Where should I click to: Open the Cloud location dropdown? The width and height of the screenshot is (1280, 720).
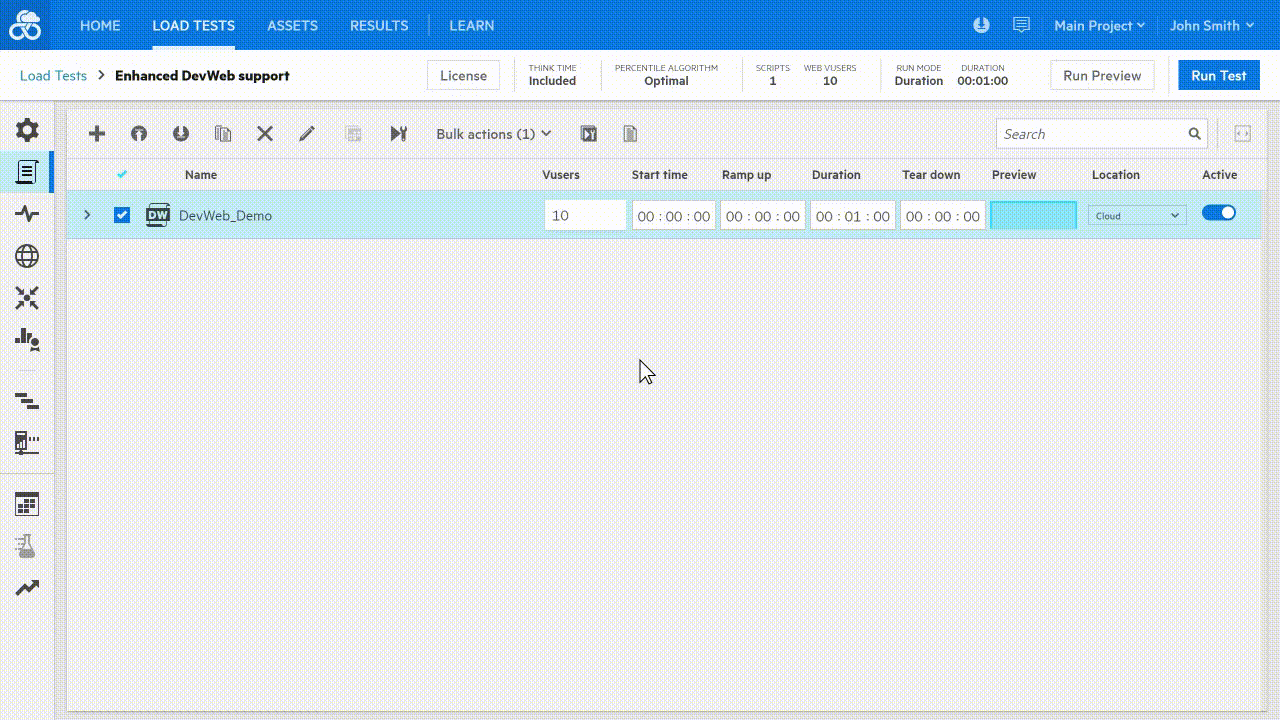point(1136,215)
